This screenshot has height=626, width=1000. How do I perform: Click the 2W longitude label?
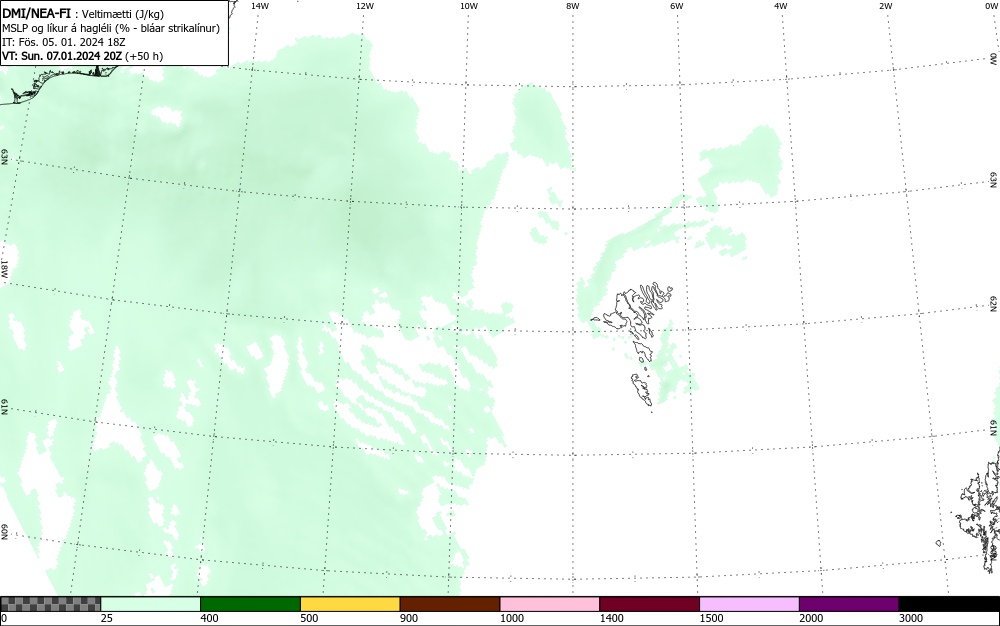[885, 6]
